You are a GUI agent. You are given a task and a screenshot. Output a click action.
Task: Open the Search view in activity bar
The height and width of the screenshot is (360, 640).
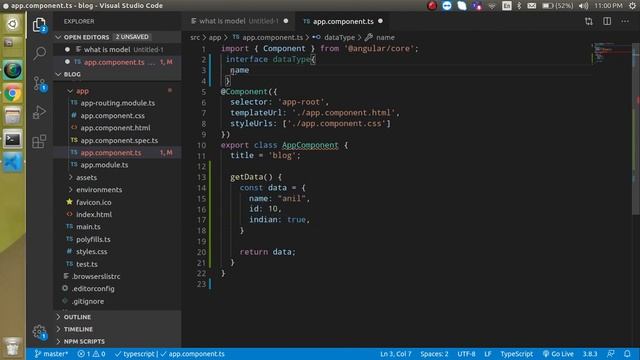(x=40, y=53)
